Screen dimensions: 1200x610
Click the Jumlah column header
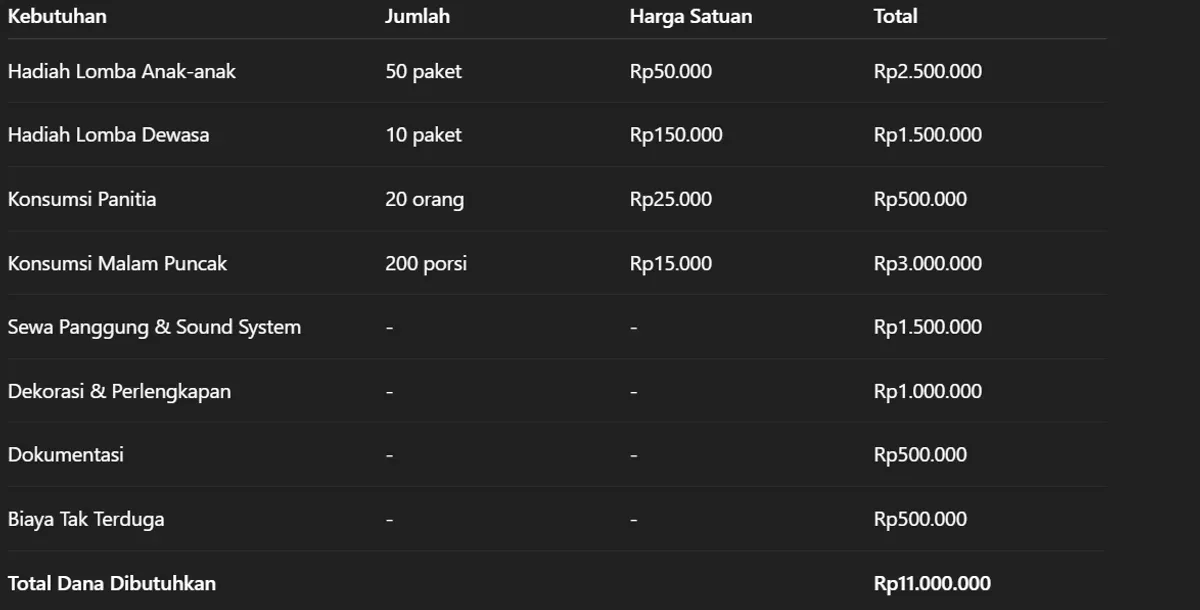pos(417,16)
